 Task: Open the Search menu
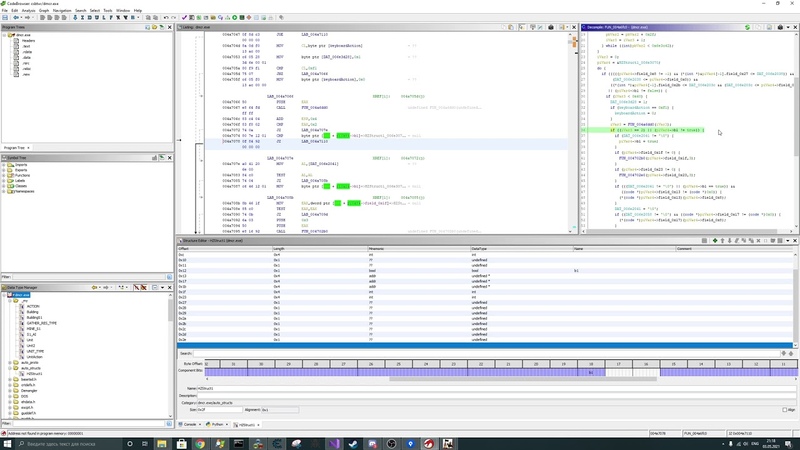[81, 10]
